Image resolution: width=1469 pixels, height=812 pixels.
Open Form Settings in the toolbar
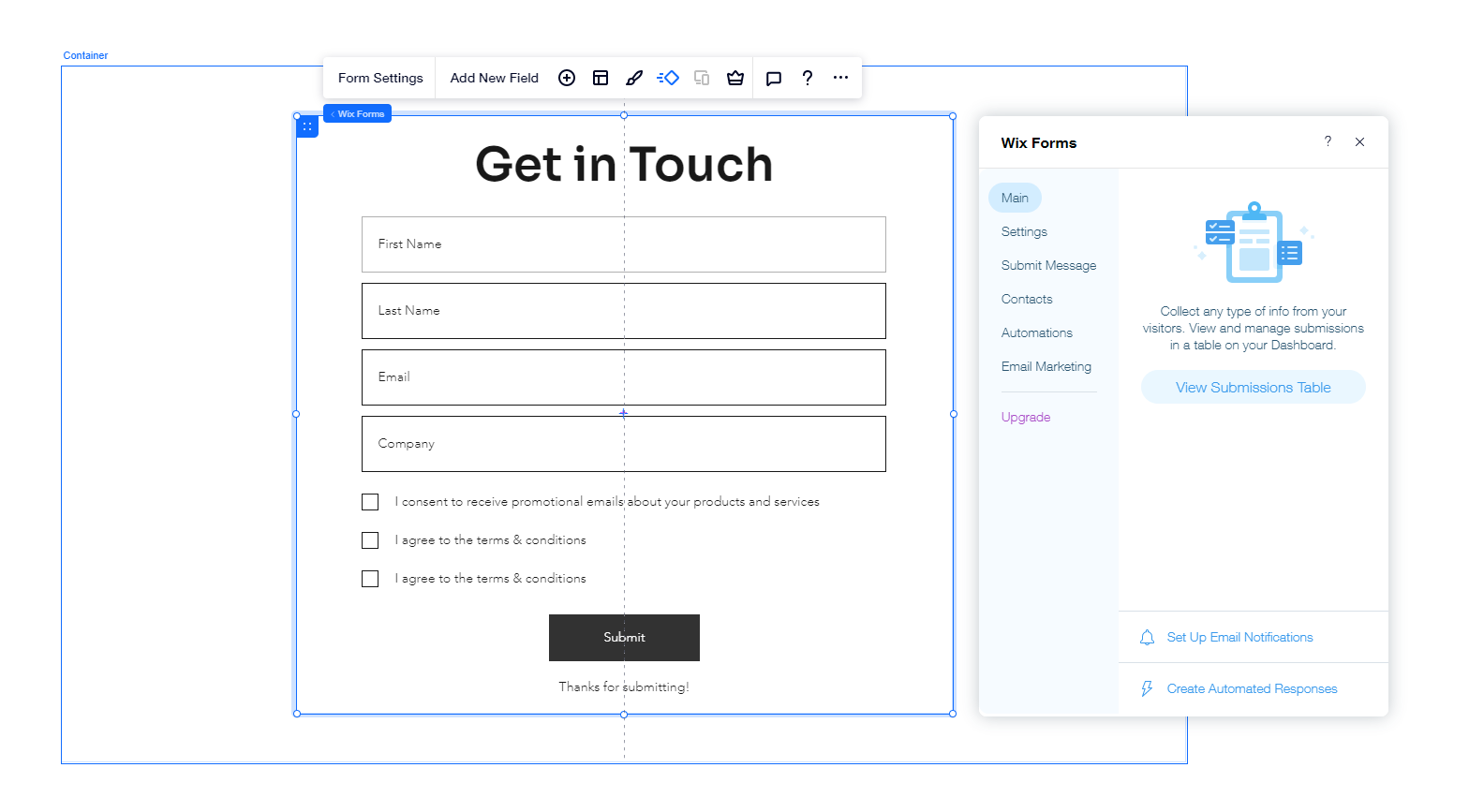[x=380, y=78]
